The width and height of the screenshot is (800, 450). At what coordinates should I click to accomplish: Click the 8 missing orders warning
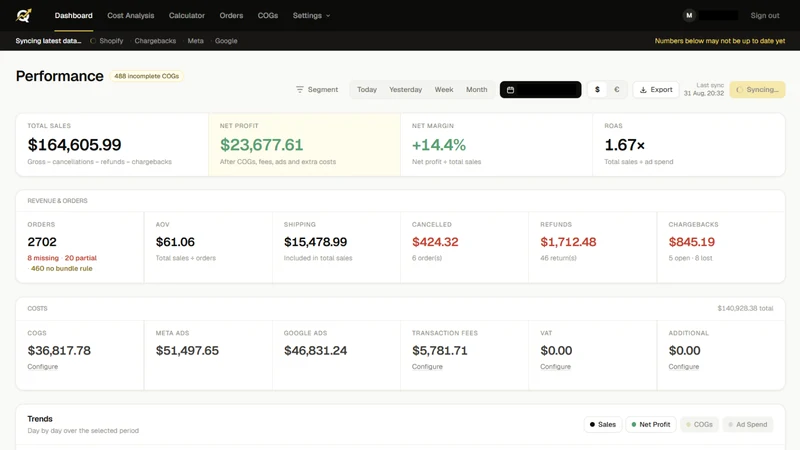(x=43, y=258)
